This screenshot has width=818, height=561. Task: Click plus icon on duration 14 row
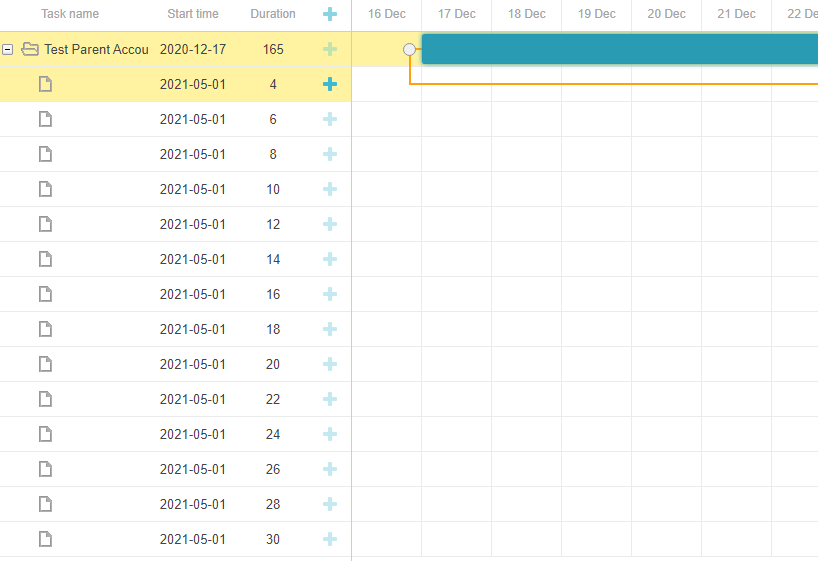330,259
